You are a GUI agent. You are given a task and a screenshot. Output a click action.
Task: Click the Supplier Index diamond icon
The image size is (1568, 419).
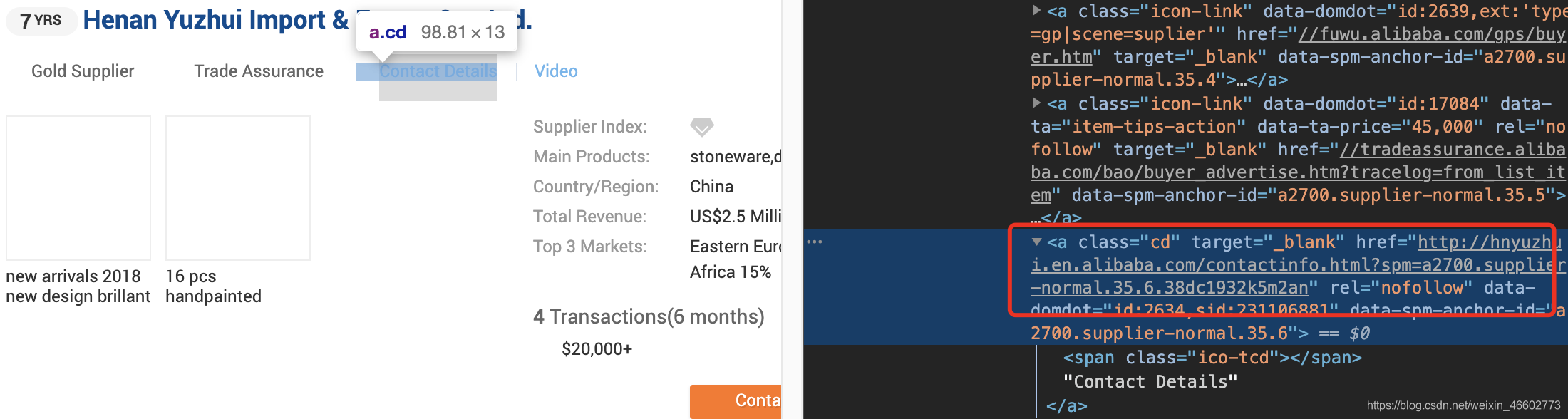click(x=701, y=127)
